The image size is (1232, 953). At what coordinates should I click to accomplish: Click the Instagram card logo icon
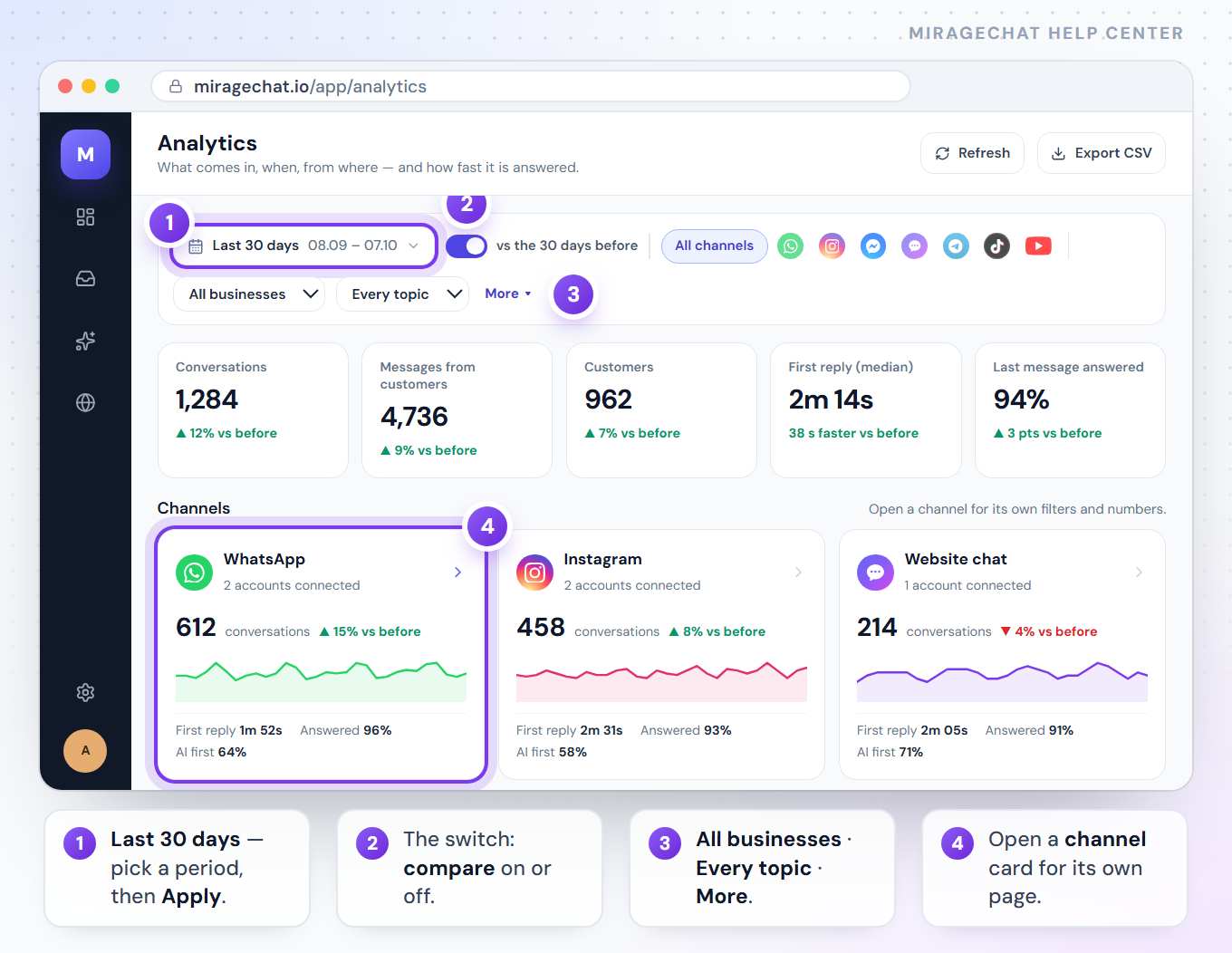point(534,572)
